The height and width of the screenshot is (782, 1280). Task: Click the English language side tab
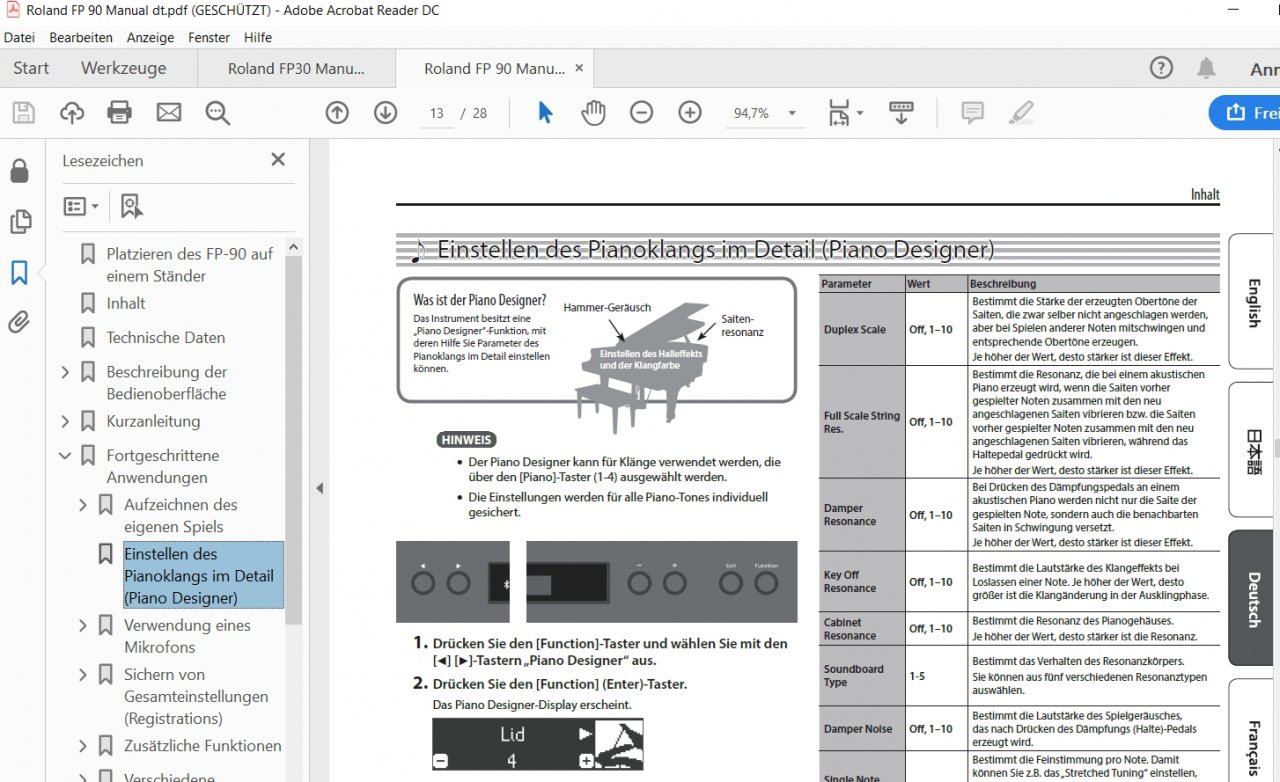1253,302
